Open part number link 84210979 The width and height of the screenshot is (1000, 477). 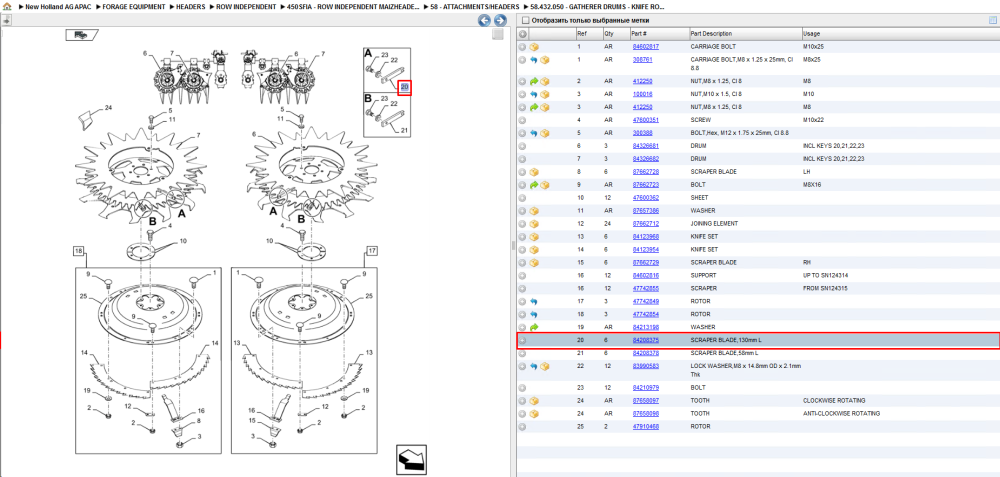coord(646,388)
